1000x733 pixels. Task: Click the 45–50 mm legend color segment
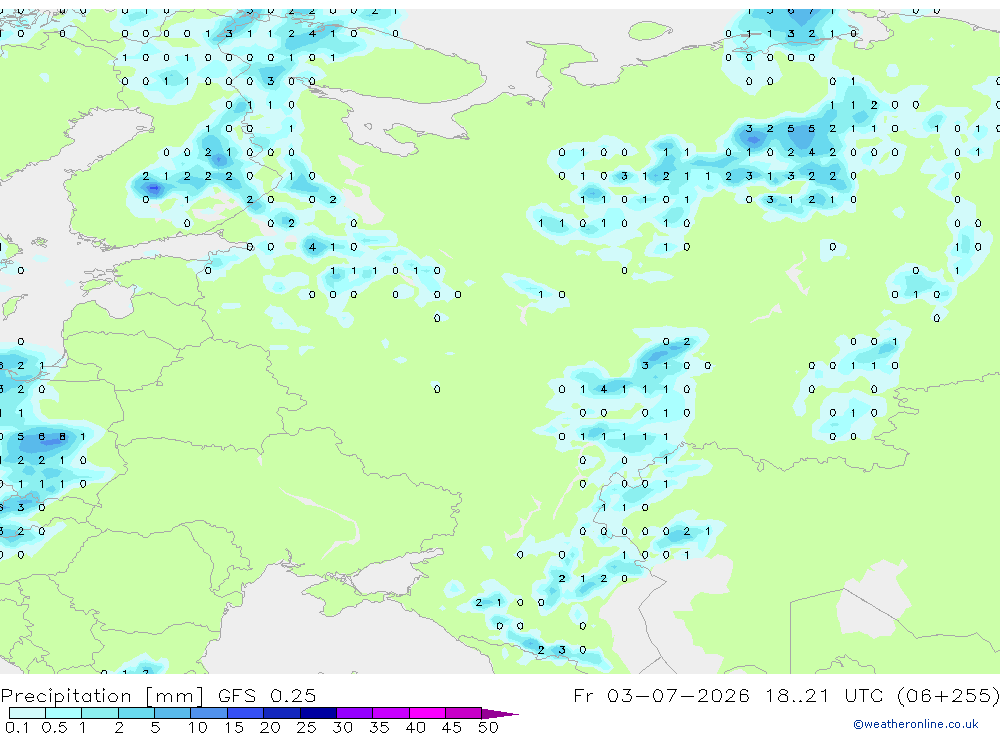pos(463,713)
